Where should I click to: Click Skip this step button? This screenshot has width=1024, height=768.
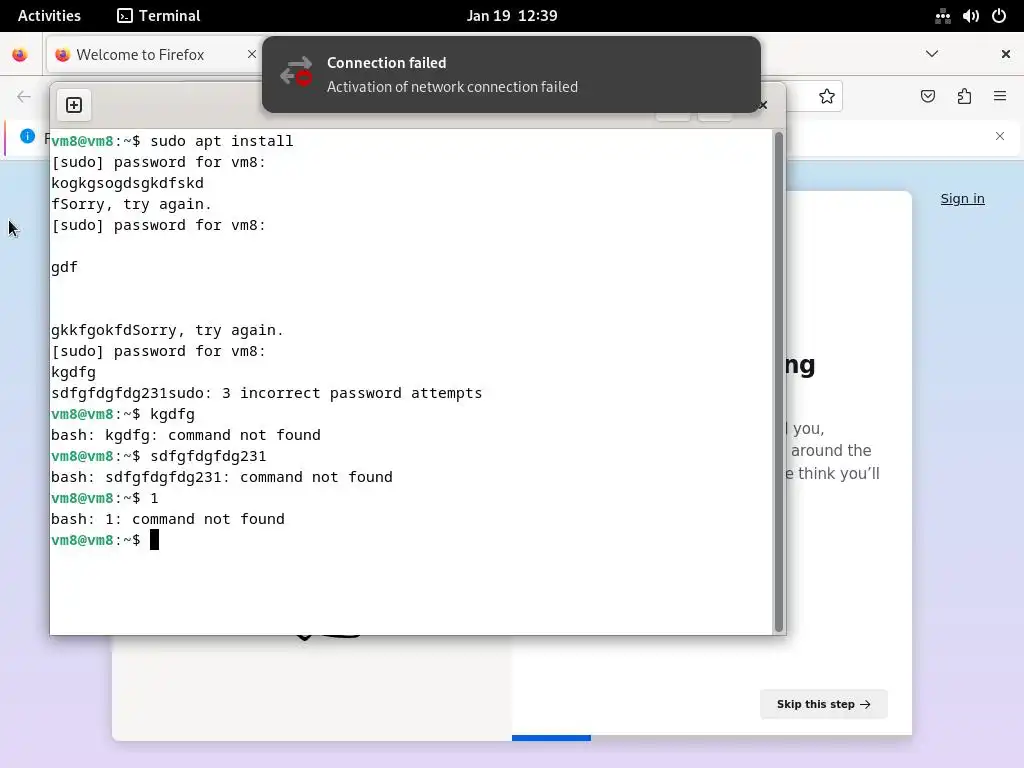(824, 704)
